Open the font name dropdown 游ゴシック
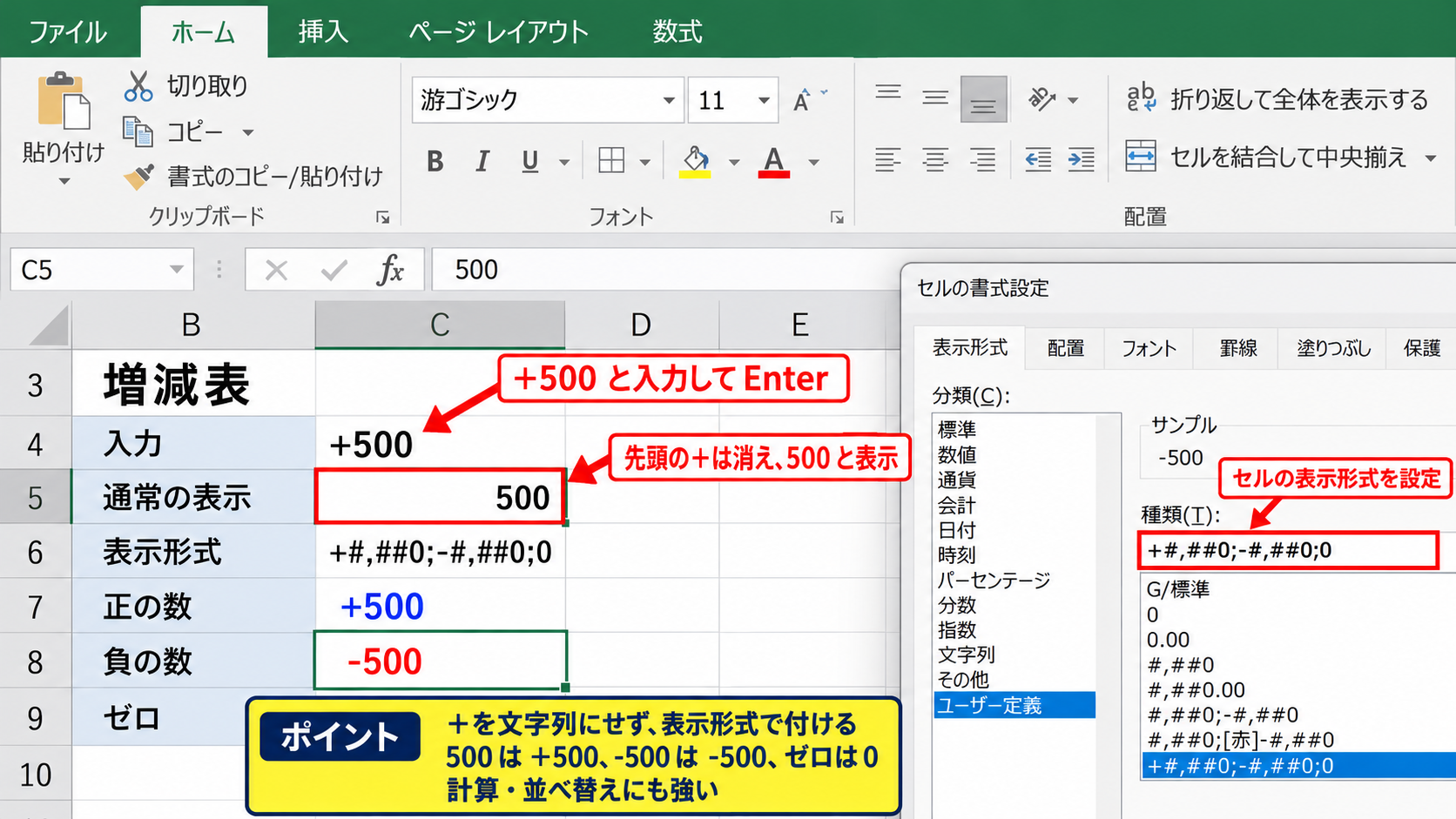 pyautogui.click(x=668, y=100)
